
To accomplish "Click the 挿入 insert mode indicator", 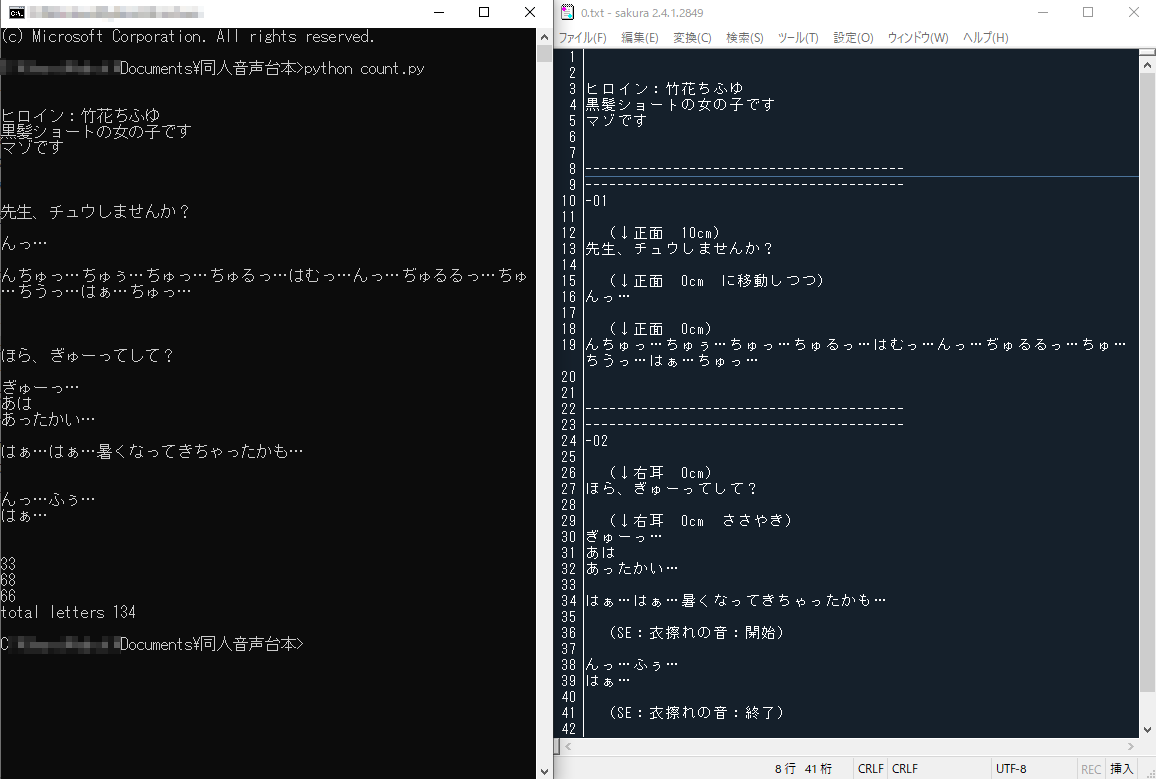I will (x=1121, y=769).
